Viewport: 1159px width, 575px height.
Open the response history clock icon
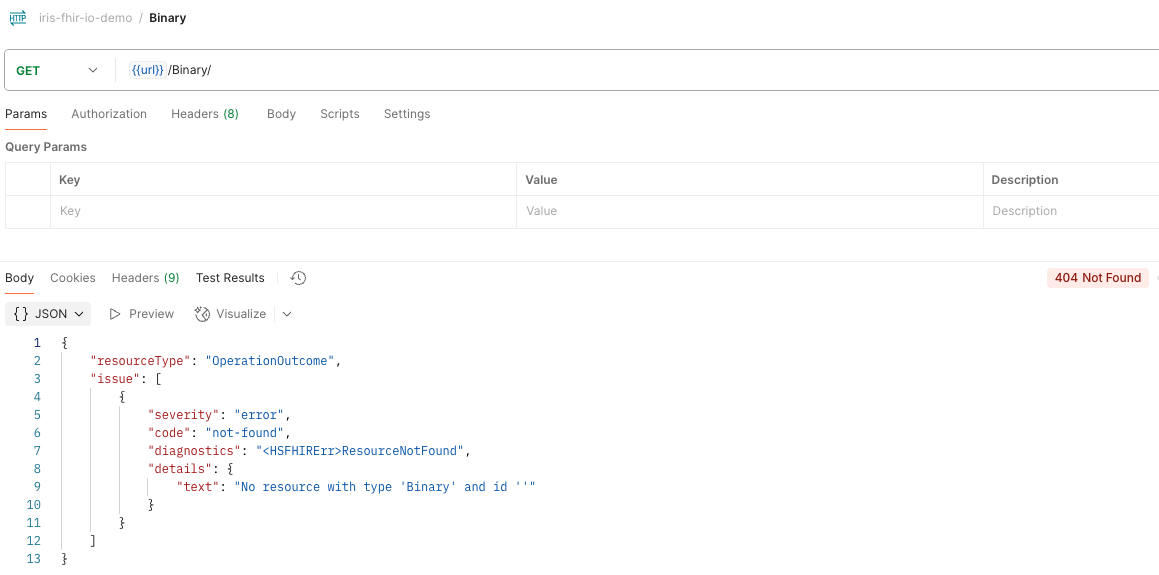tap(298, 278)
